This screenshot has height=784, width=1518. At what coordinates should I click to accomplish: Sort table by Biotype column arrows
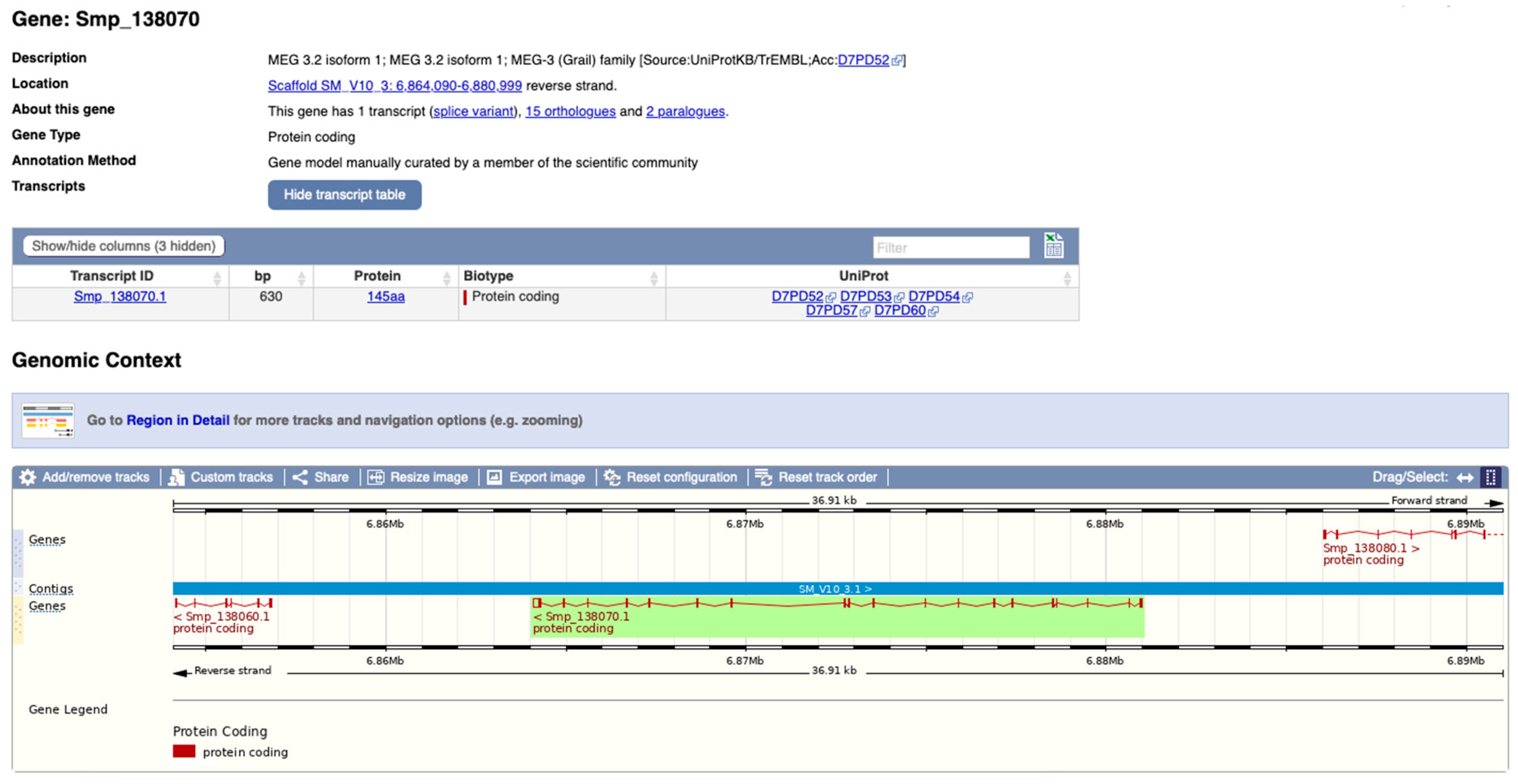654,278
